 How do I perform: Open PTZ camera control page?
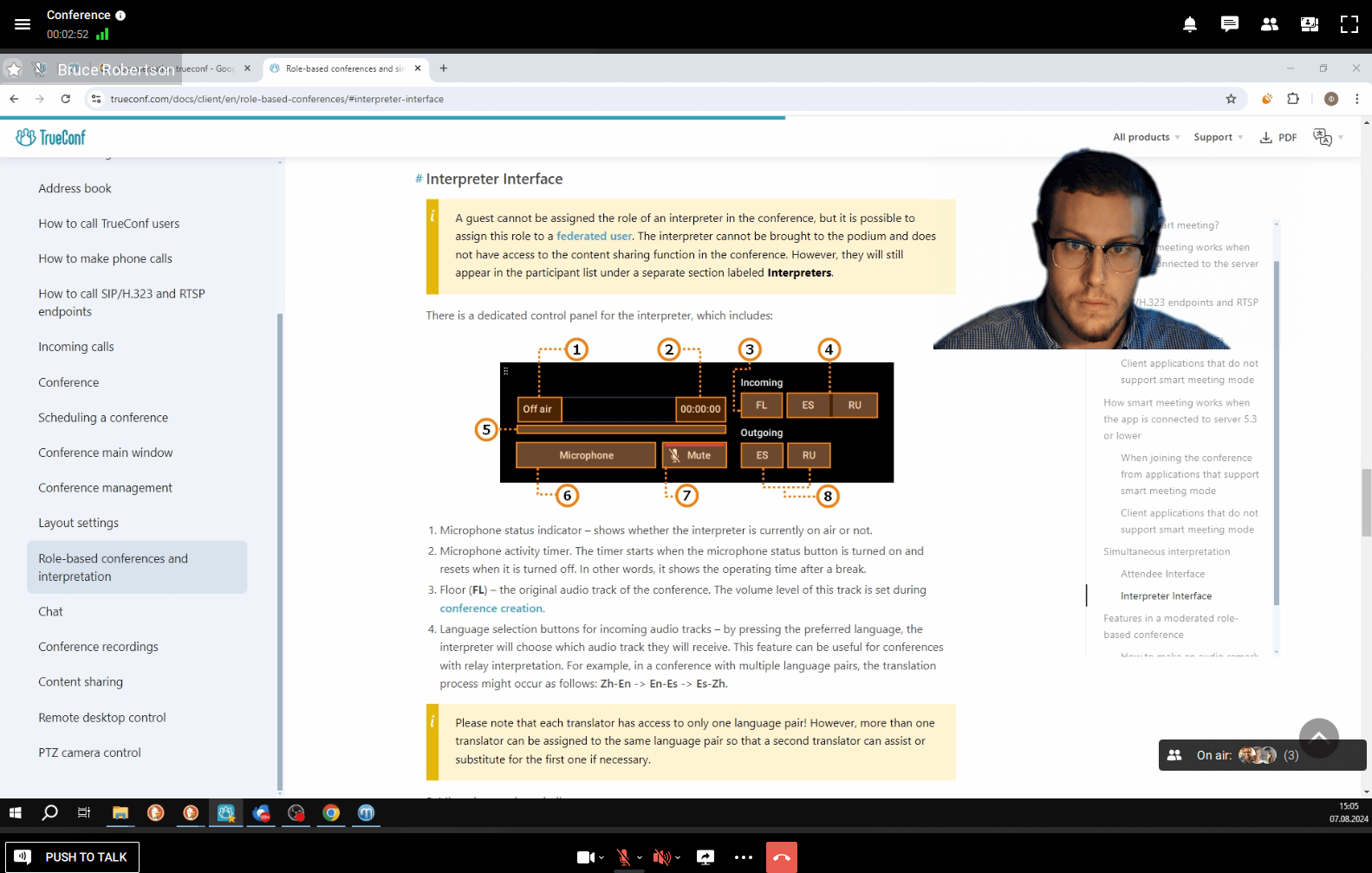(89, 752)
